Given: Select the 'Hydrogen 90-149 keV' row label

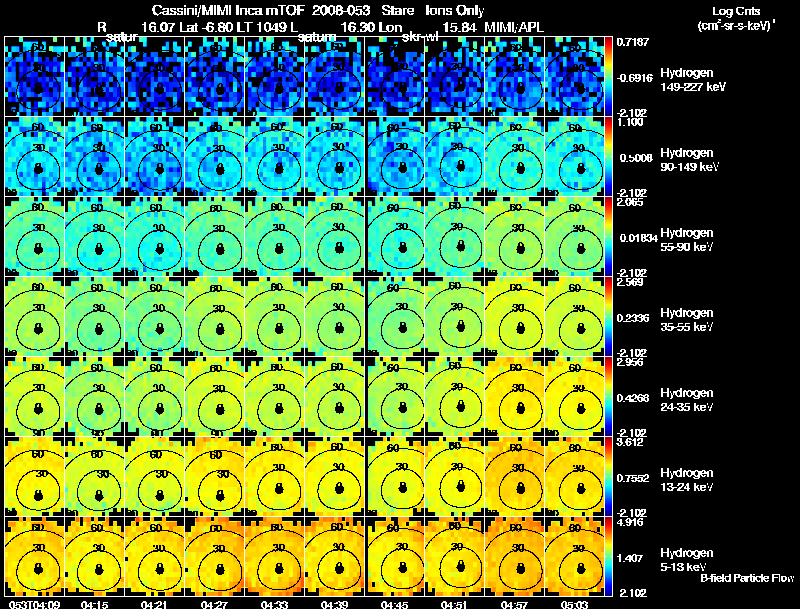Looking at the screenshot, I should [x=689, y=160].
